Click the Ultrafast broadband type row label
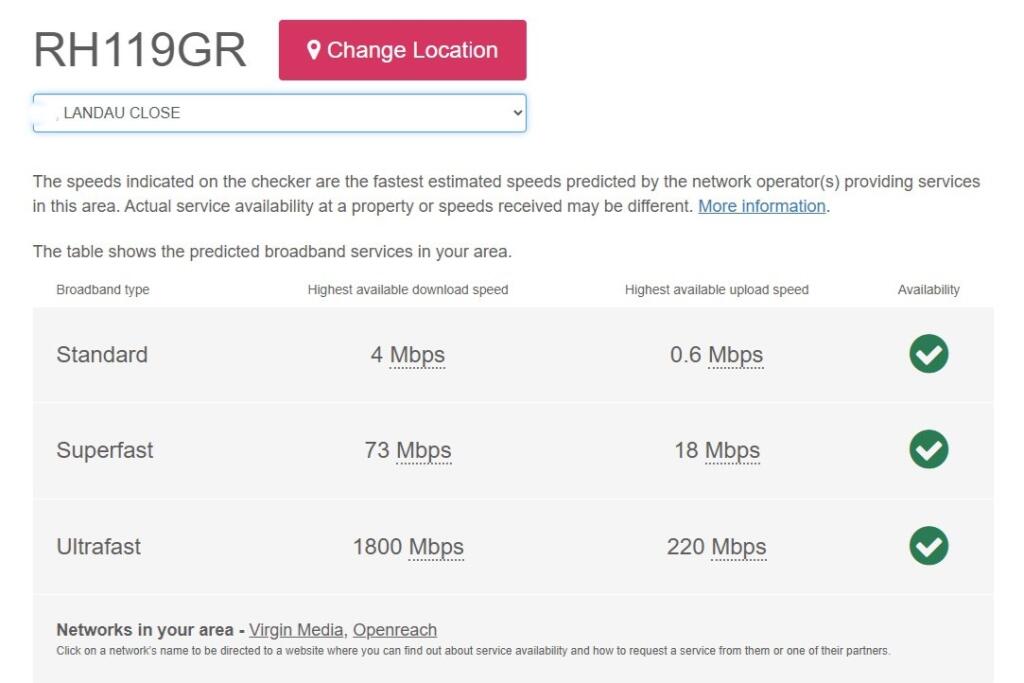The image size is (1024, 683). (99, 547)
